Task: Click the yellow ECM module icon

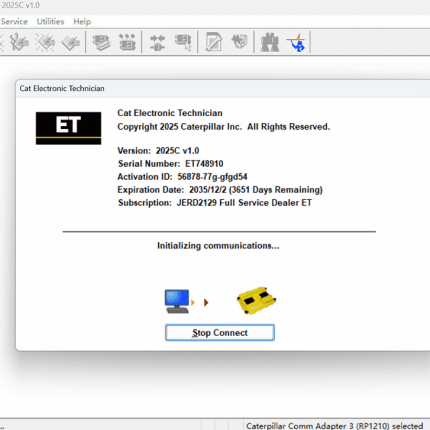Action: (256, 300)
